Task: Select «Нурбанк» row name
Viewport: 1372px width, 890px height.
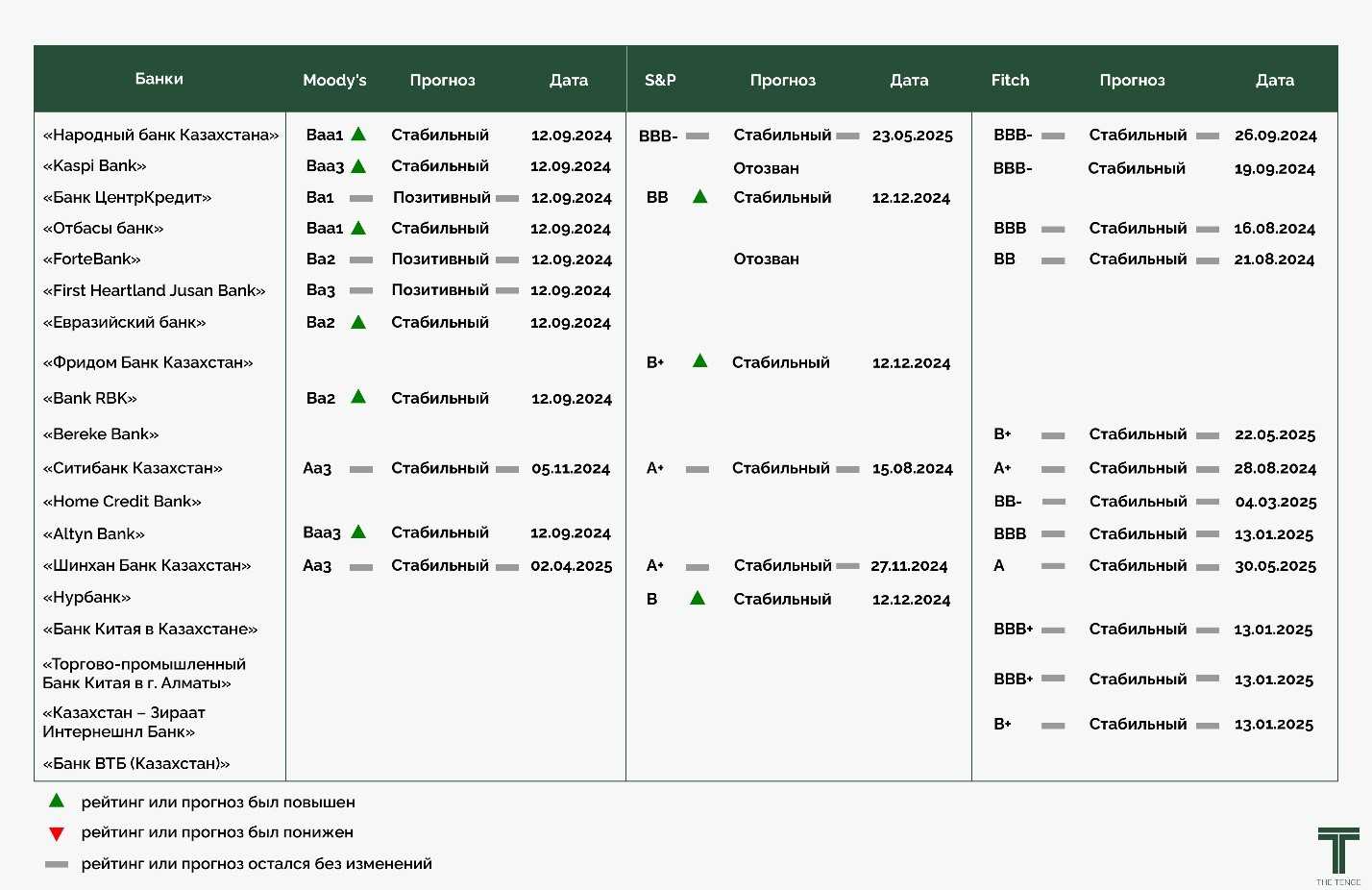Action: coord(86,597)
